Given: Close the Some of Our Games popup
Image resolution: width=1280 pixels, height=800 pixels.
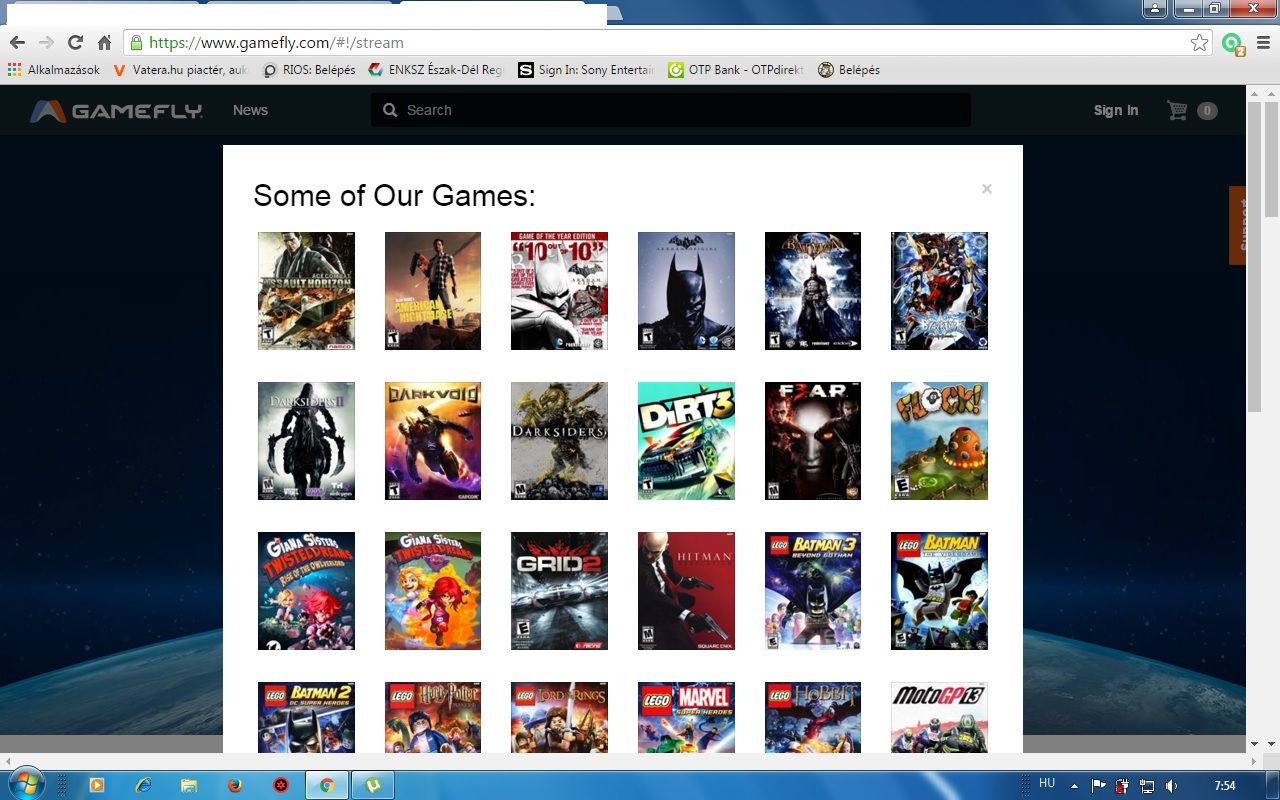Looking at the screenshot, I should point(987,189).
